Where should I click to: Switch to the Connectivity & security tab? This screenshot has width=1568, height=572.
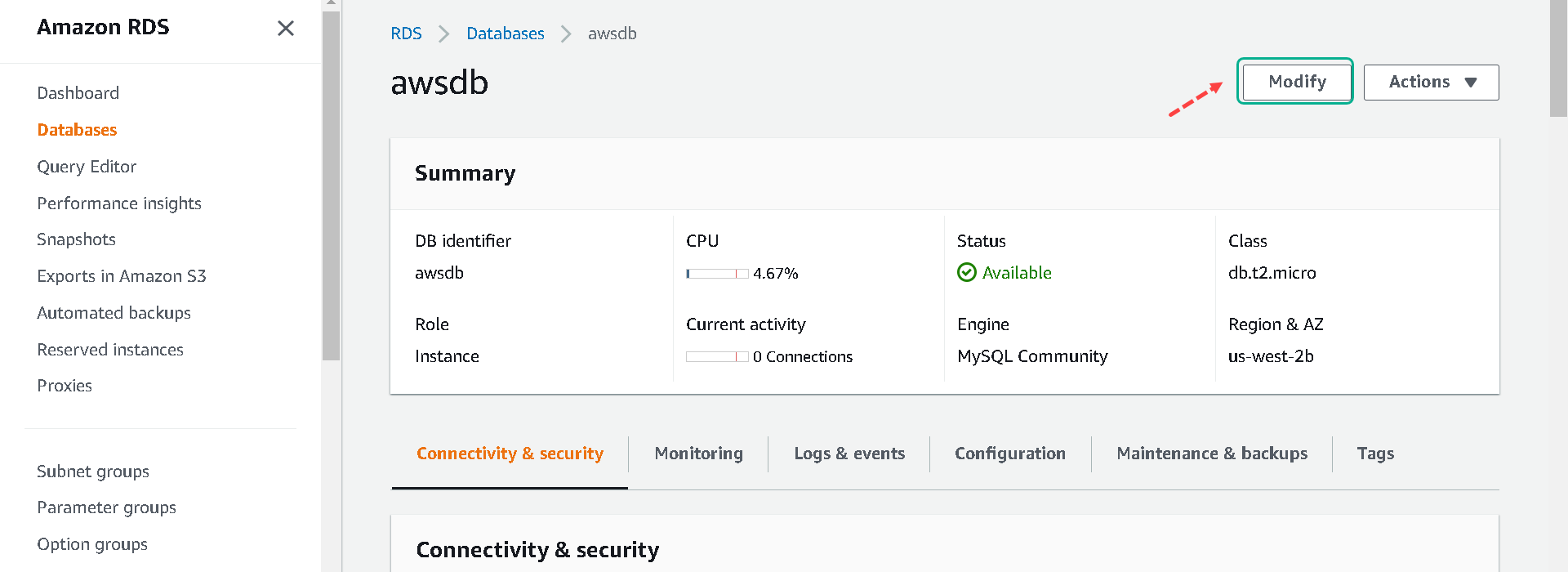pyautogui.click(x=510, y=454)
